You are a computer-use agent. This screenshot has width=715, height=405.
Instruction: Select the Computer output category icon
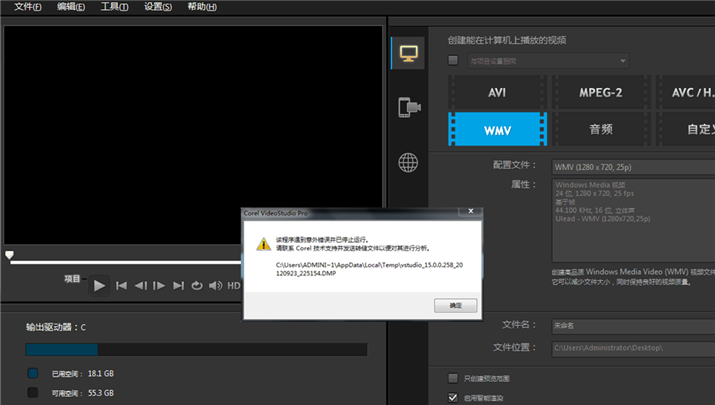pos(409,53)
